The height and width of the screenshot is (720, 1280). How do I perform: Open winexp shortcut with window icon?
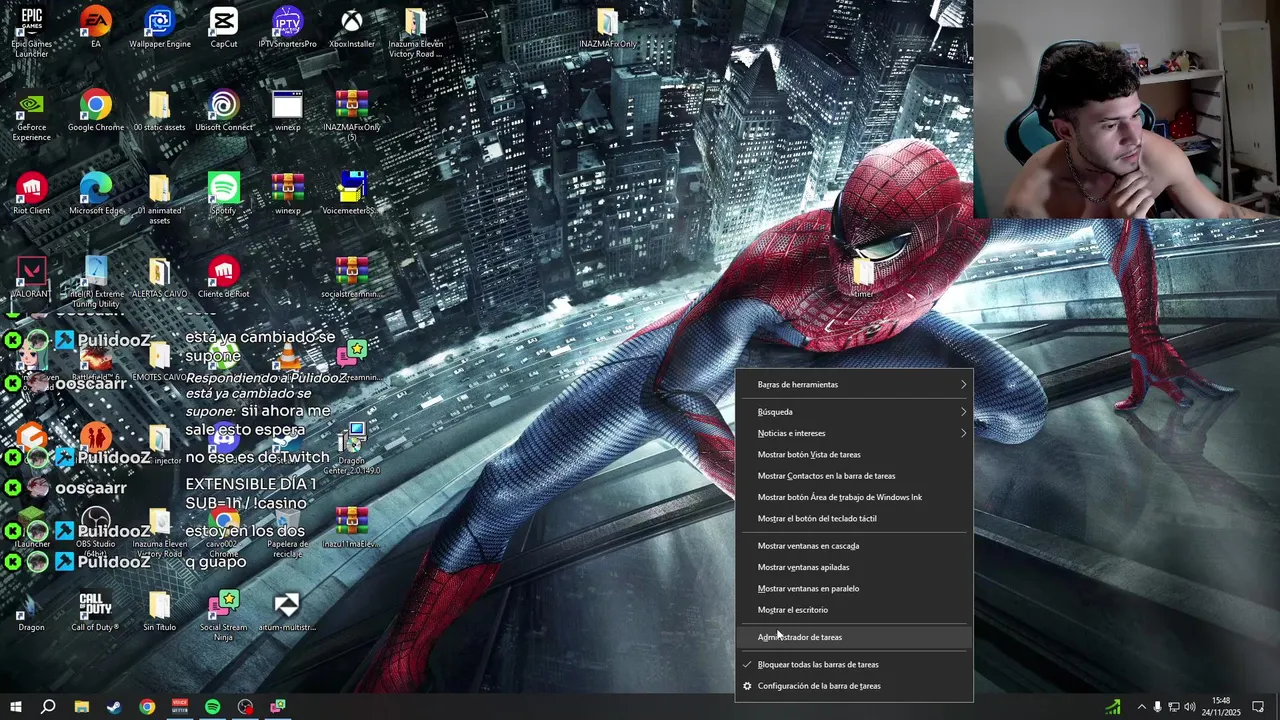point(287,111)
